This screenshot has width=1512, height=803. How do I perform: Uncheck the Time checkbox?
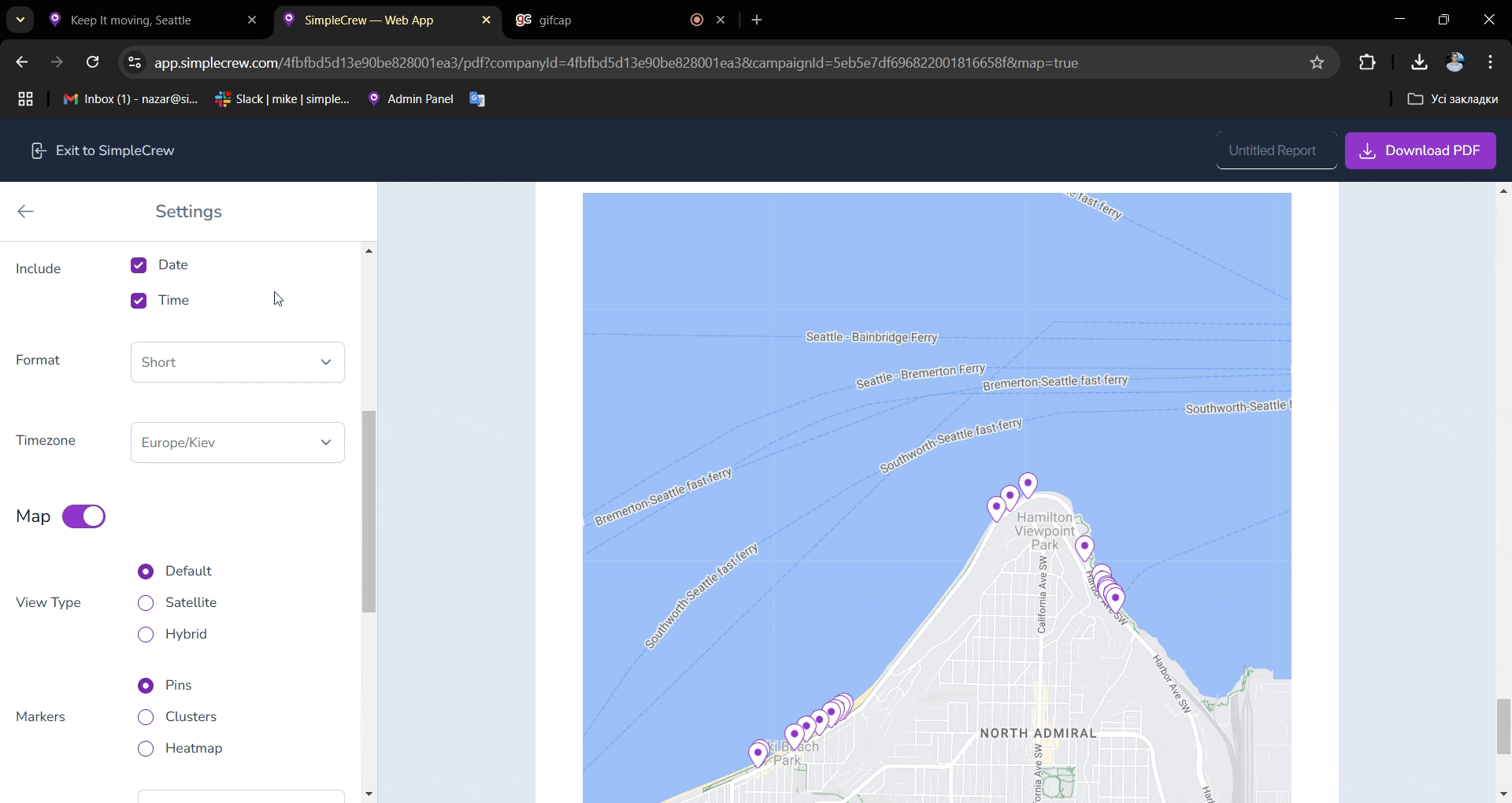(139, 301)
